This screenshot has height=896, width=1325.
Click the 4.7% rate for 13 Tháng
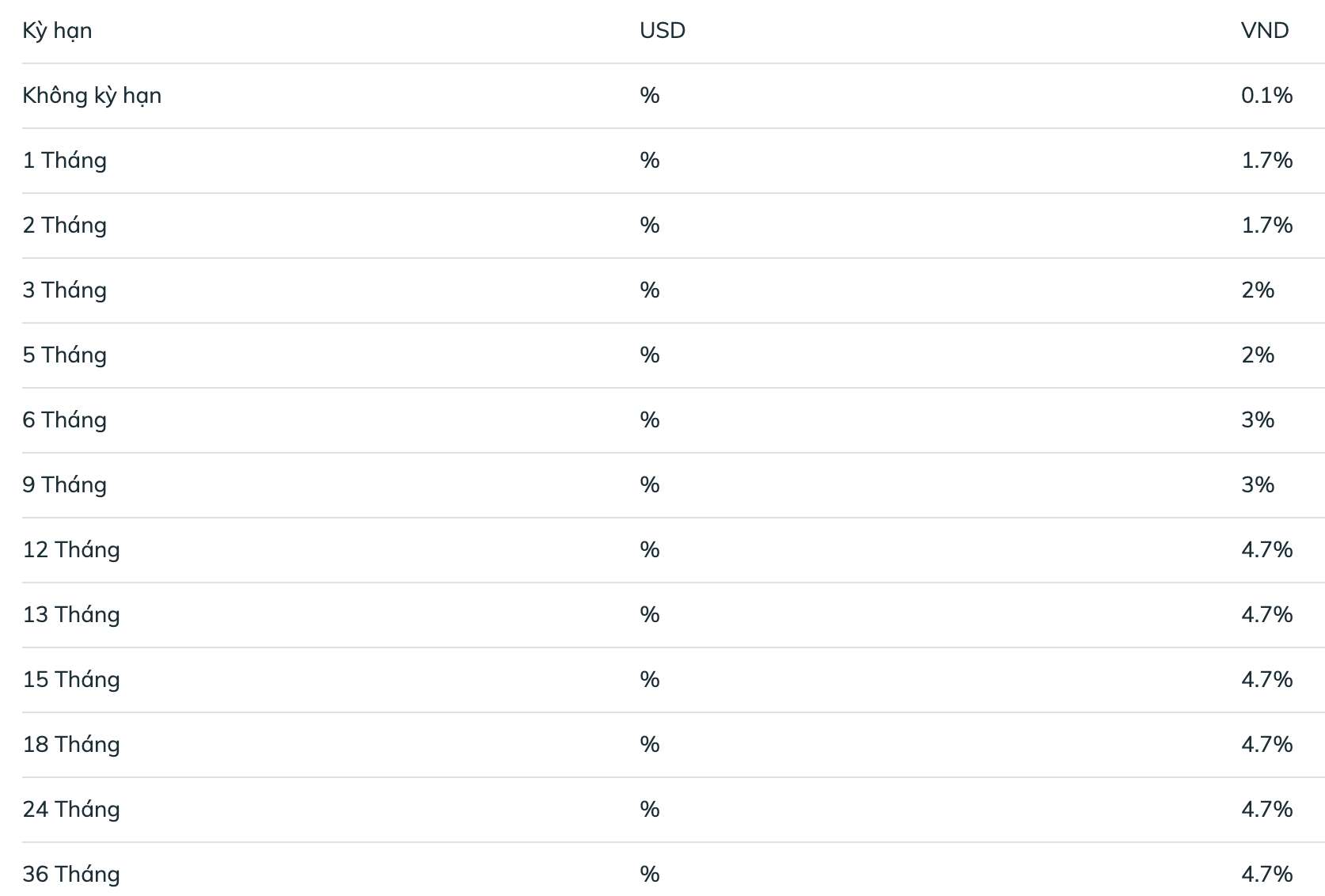pyautogui.click(x=1266, y=615)
